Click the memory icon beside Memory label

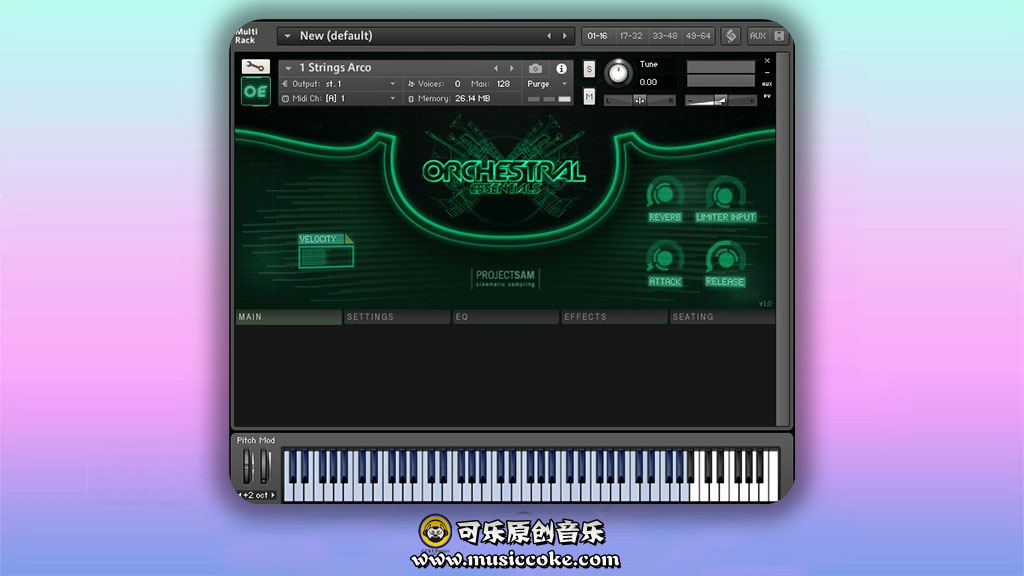[x=411, y=99]
